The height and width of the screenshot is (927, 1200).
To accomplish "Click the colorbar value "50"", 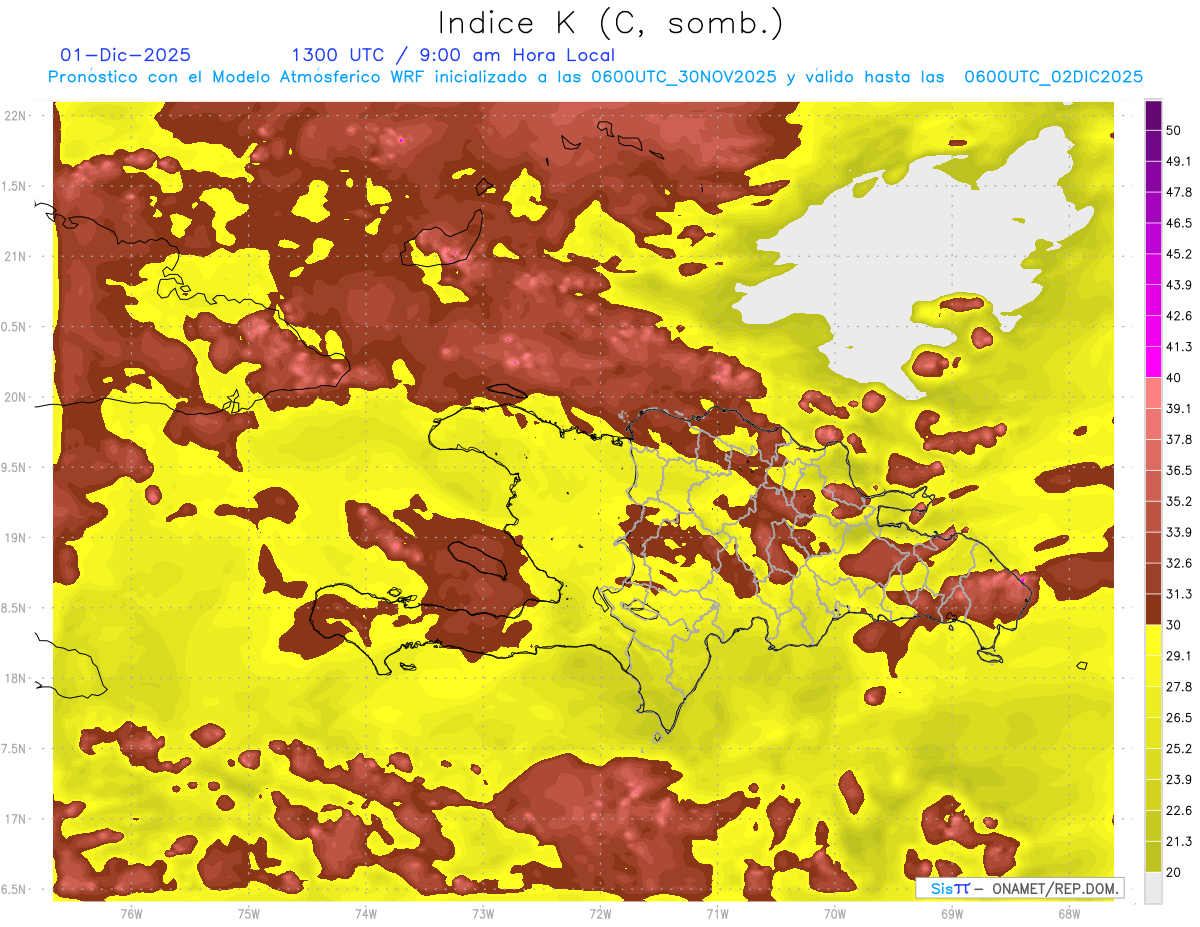I will click(1175, 130).
